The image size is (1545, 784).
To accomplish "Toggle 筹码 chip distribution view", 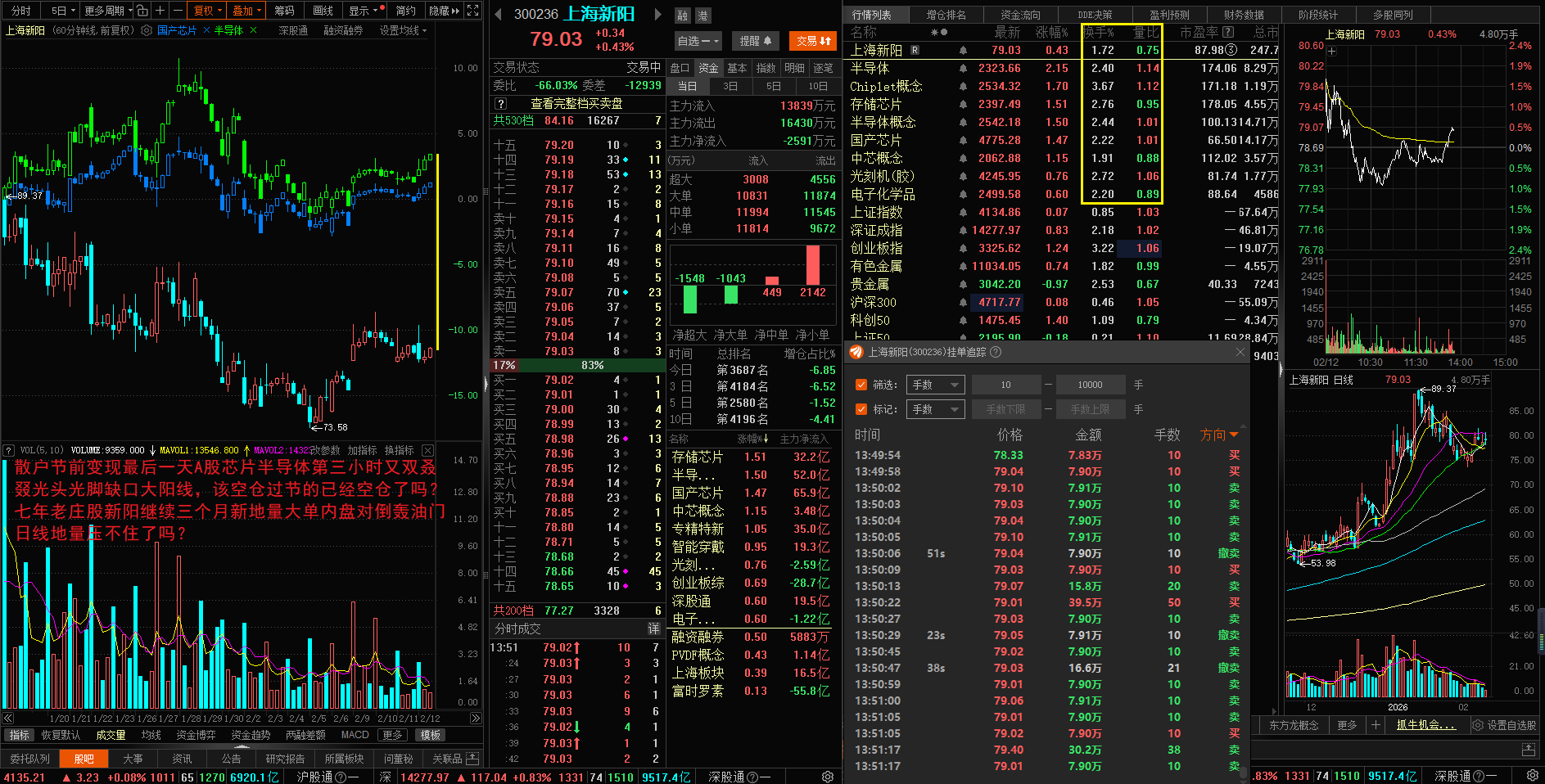I will pyautogui.click(x=284, y=11).
